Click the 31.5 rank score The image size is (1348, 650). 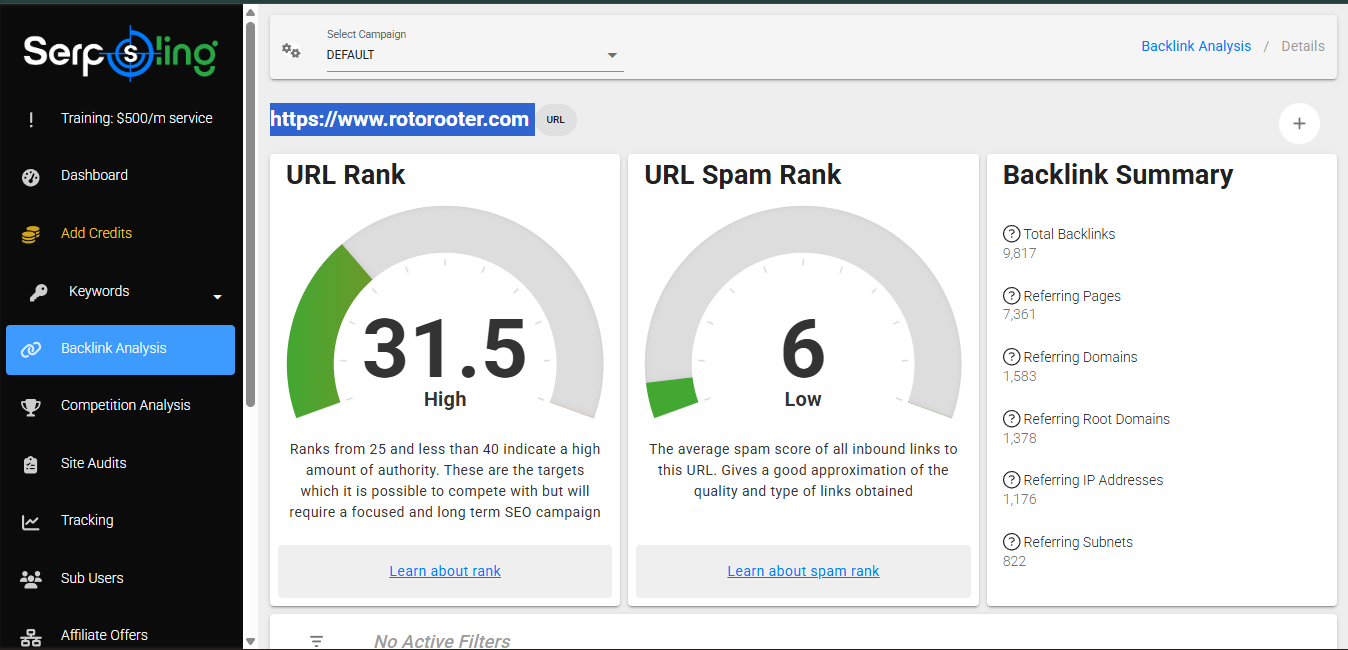(x=445, y=349)
